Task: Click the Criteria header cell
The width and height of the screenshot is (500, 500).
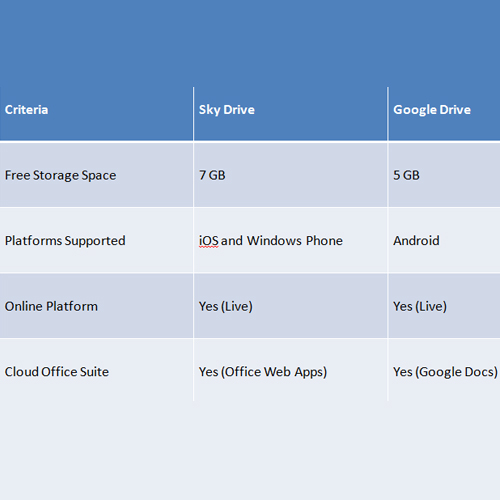Action: click(96, 114)
